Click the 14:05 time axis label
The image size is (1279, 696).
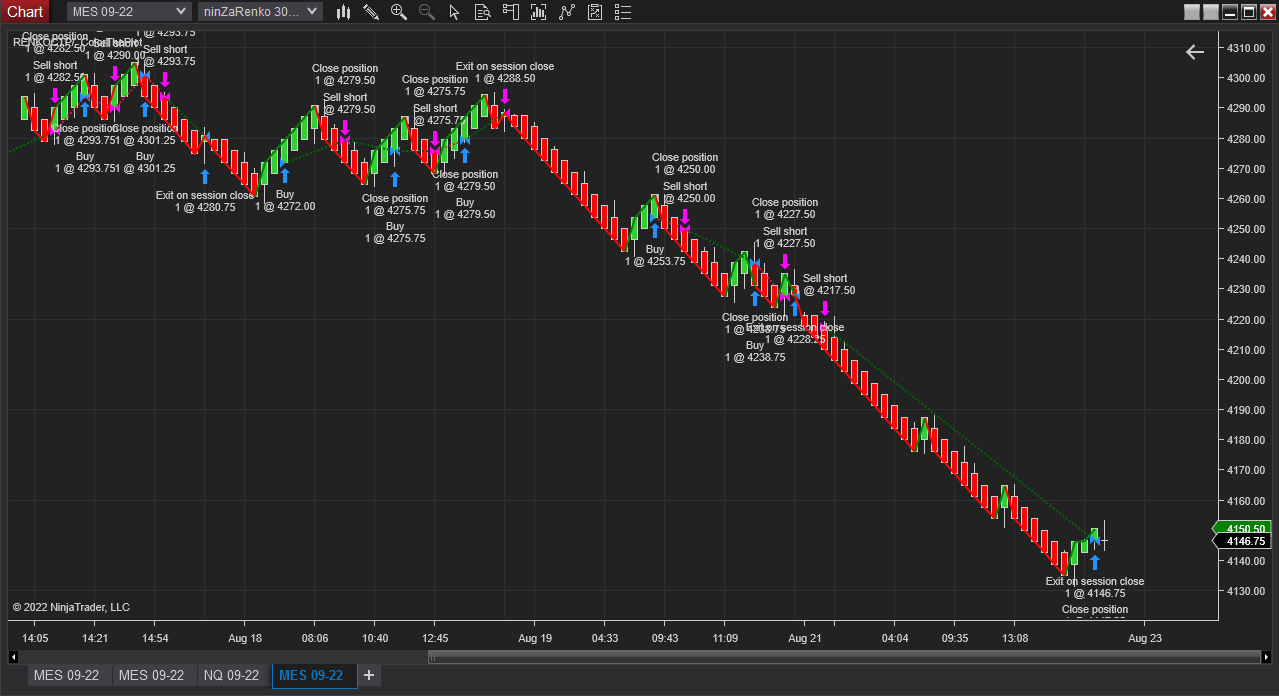click(35, 638)
